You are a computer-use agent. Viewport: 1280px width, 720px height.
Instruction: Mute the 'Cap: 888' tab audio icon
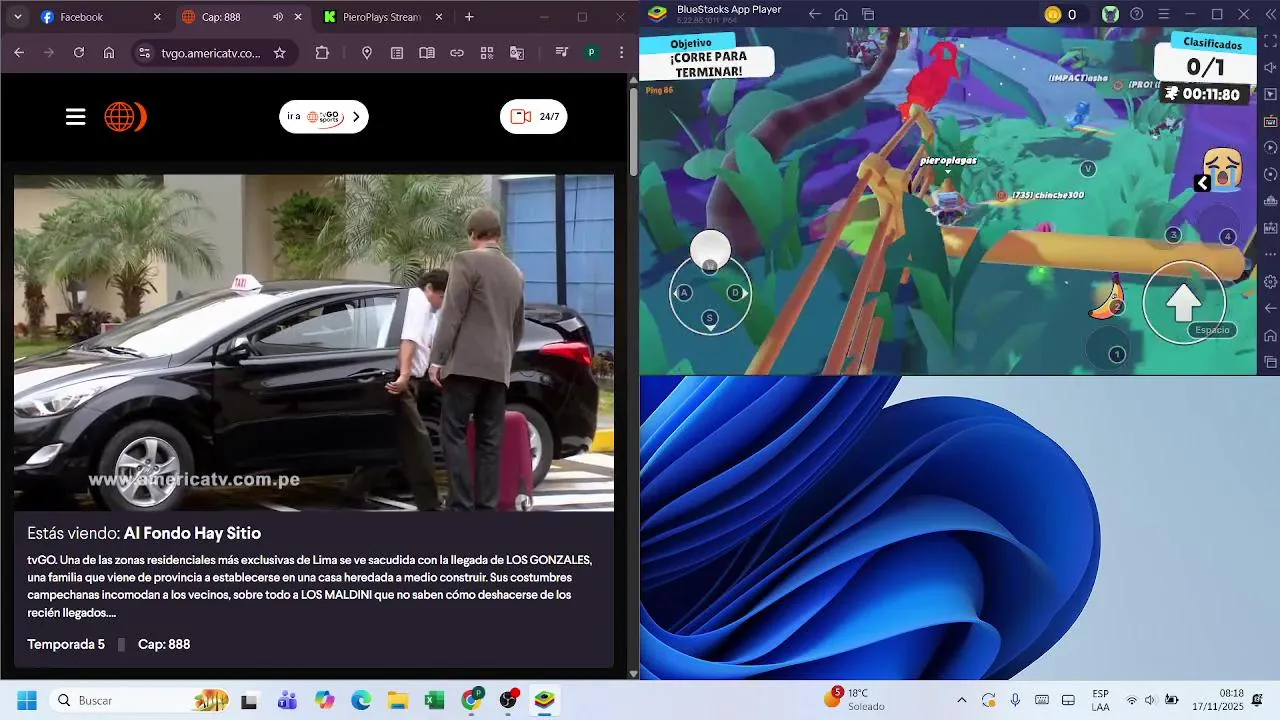(278, 17)
